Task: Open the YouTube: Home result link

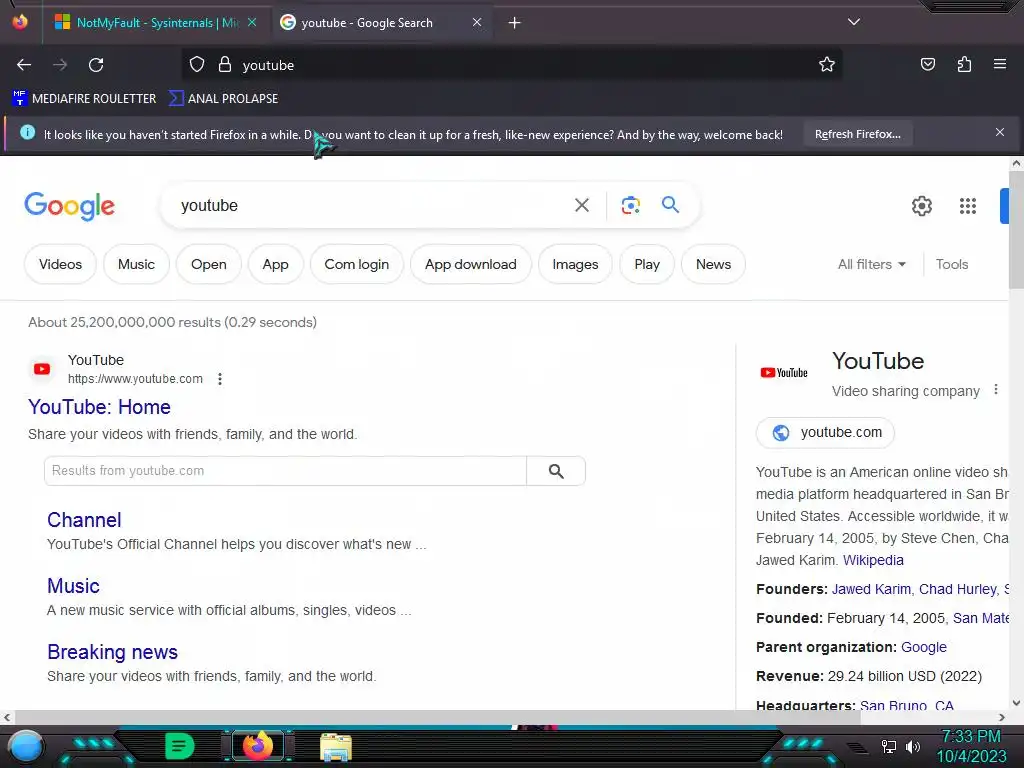Action: (x=99, y=407)
